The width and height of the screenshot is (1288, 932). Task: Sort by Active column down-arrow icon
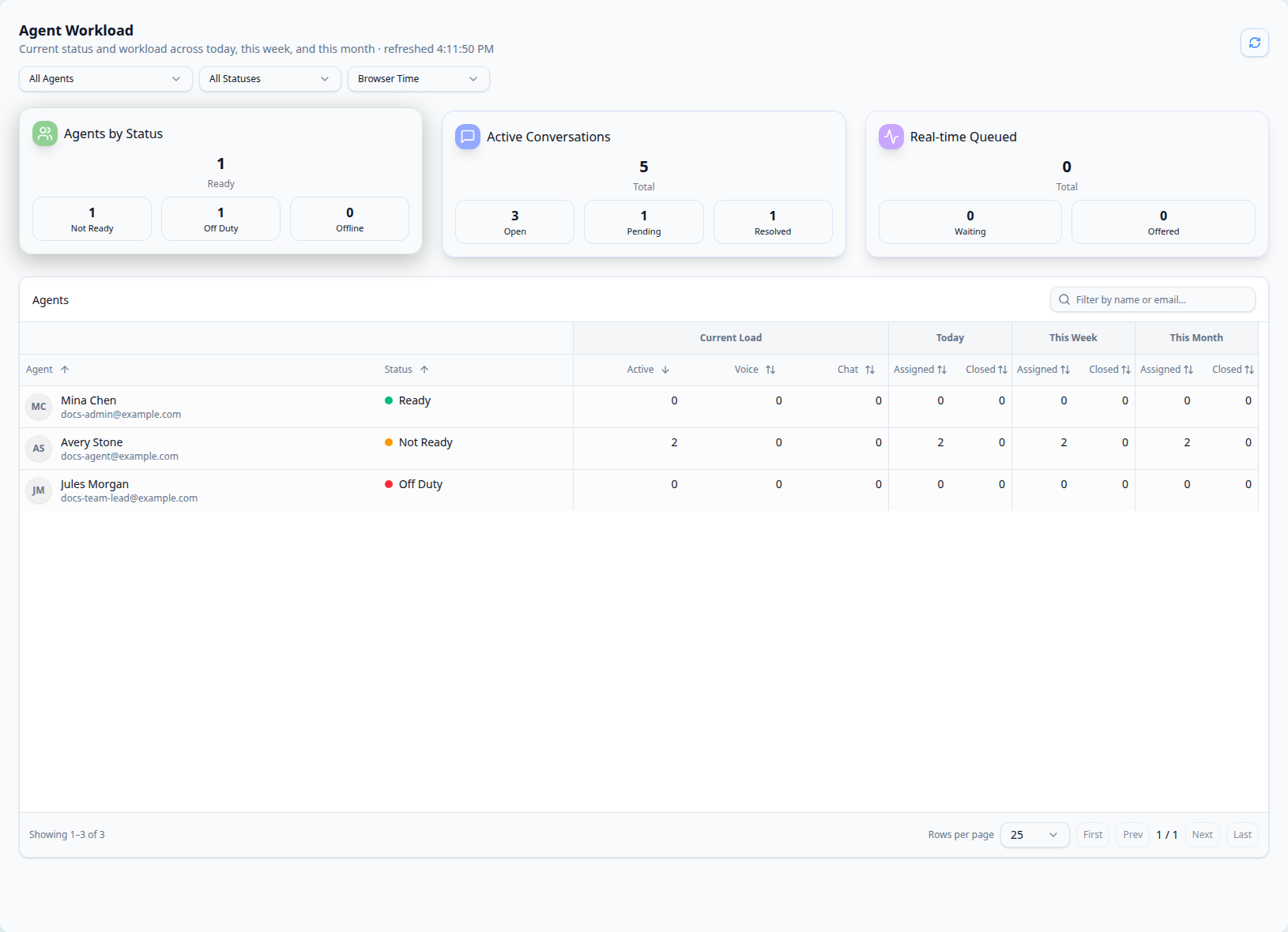pos(665,370)
